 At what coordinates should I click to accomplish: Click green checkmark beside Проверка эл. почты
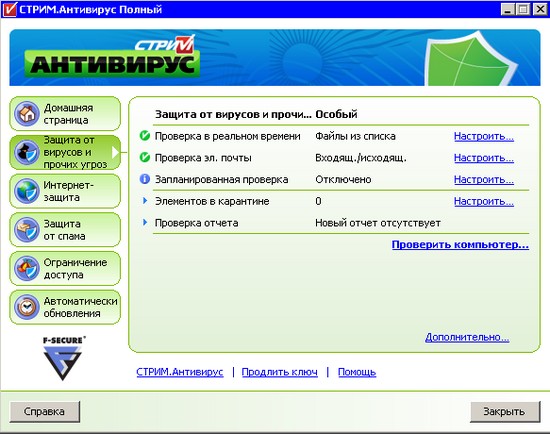(145, 157)
